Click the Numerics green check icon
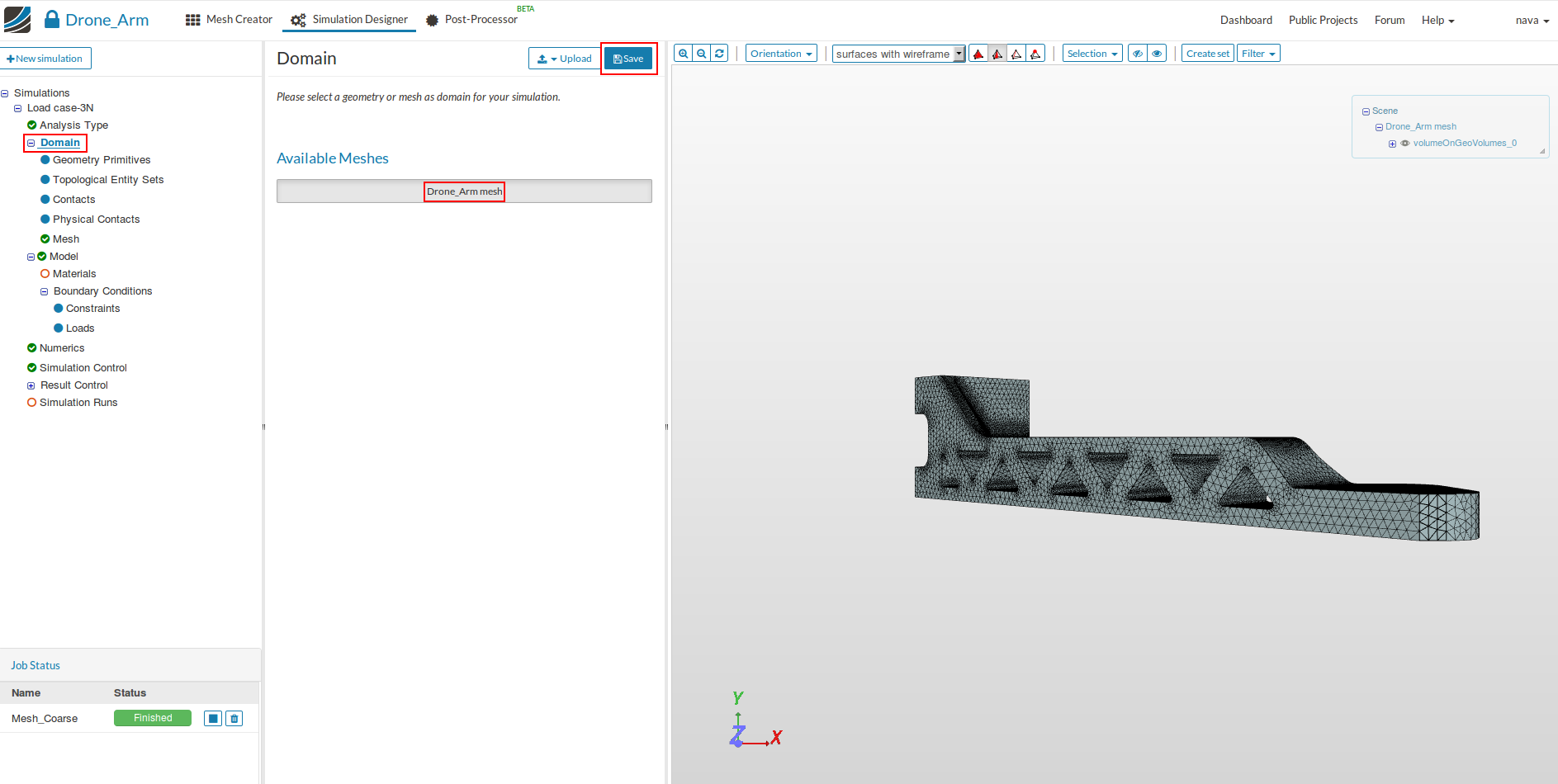The image size is (1558, 784). pos(31,348)
